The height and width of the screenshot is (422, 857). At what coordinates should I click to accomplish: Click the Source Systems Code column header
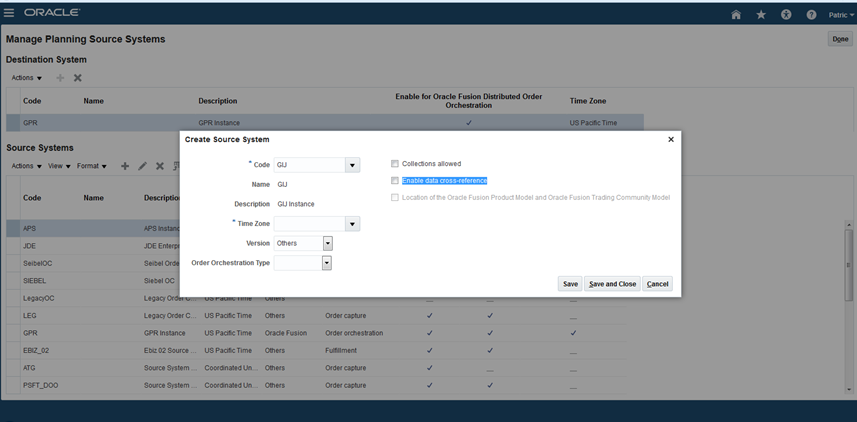[32, 198]
